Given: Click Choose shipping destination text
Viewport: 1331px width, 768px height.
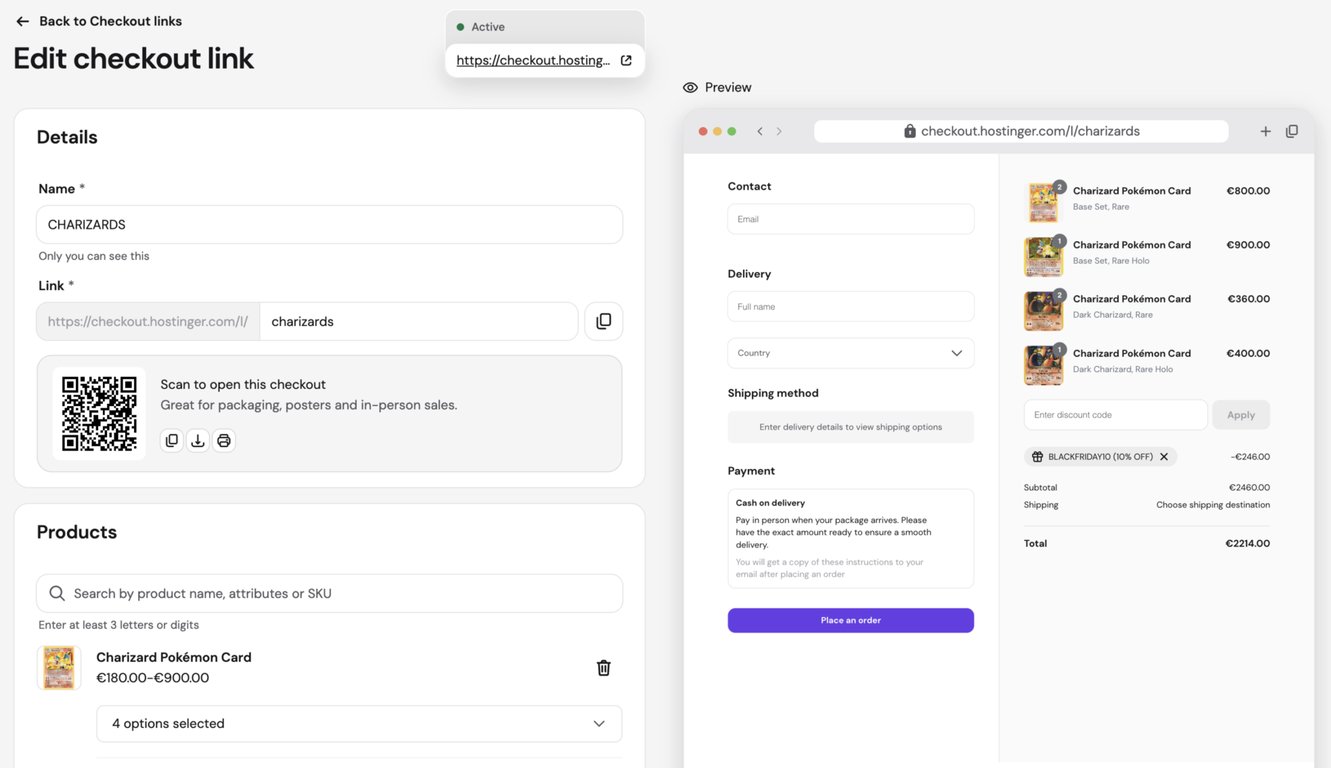Looking at the screenshot, I should (x=1213, y=505).
